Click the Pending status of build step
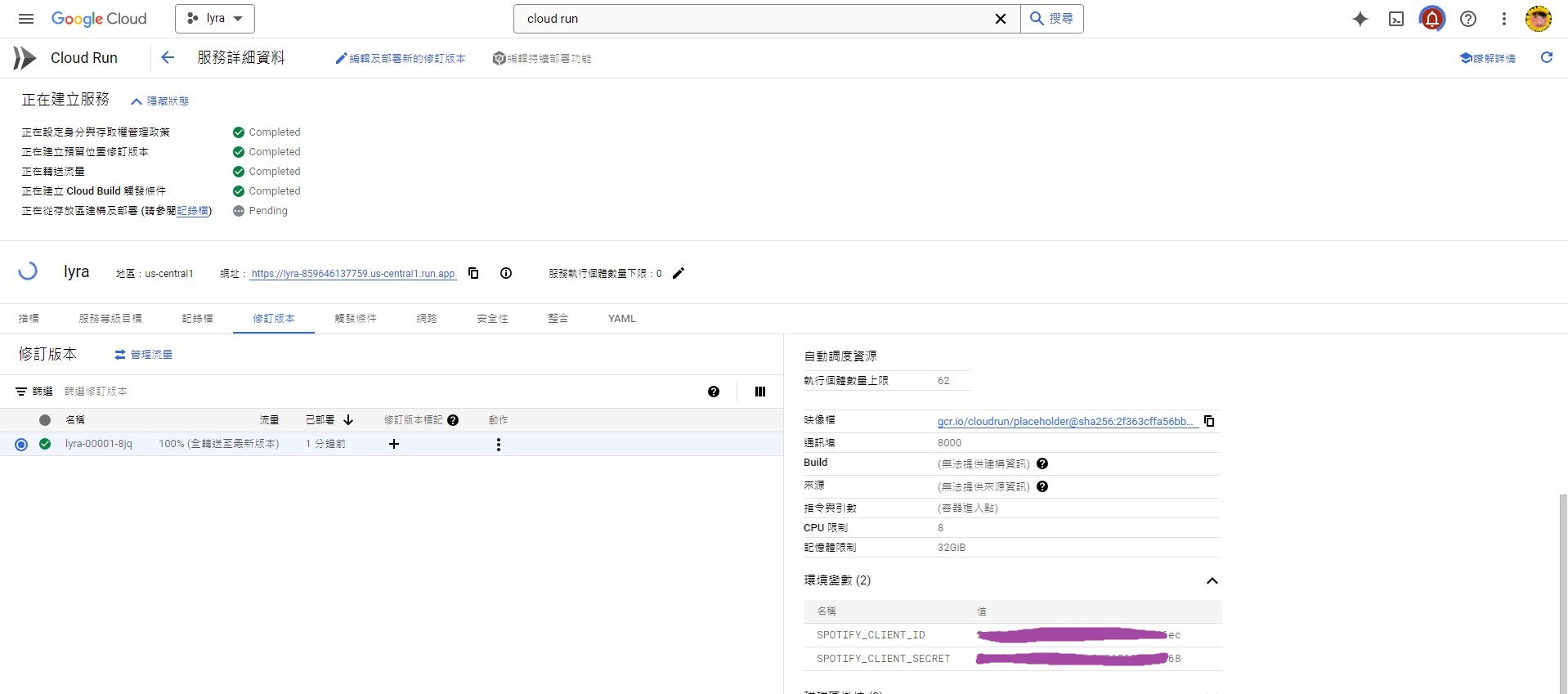The image size is (1568, 694). [268, 211]
